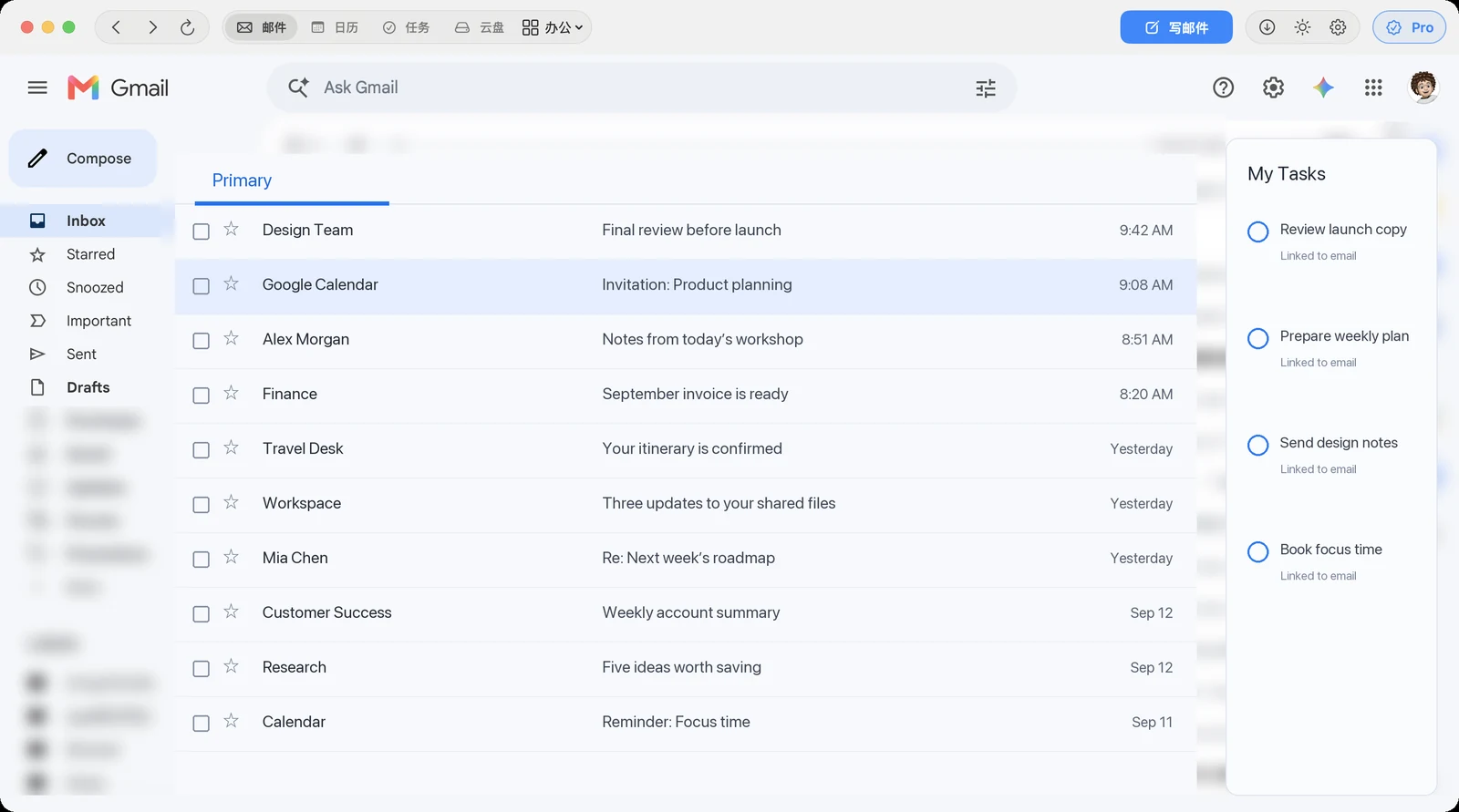This screenshot has width=1459, height=812.
Task: Open app settings gear in title bar
Action: pos(1338,27)
